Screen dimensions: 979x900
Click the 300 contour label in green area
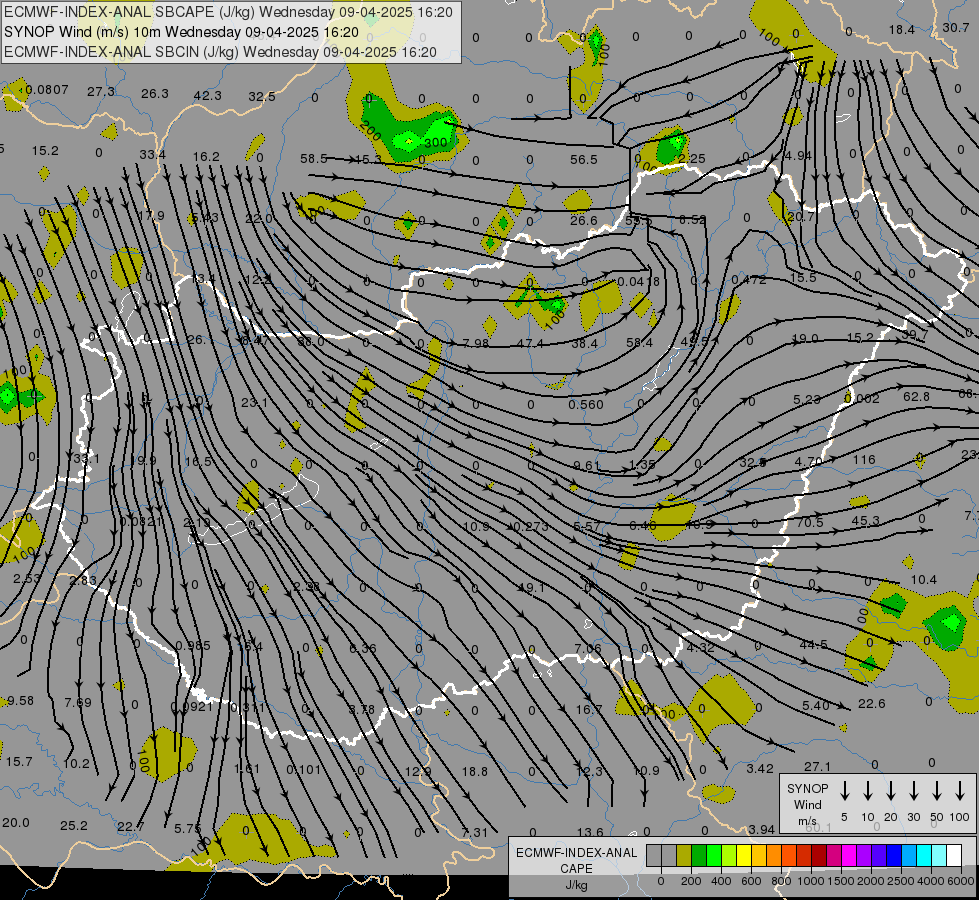tap(435, 142)
